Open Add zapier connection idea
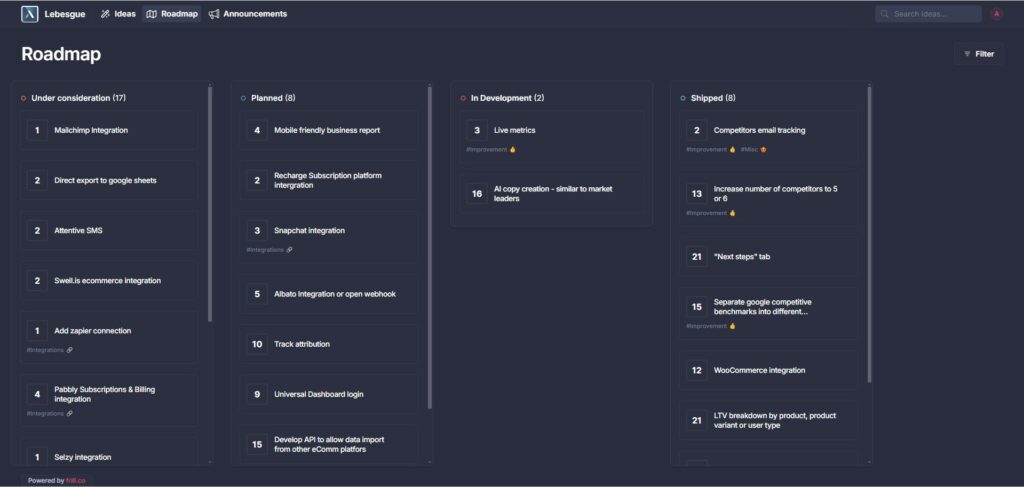 [108, 337]
